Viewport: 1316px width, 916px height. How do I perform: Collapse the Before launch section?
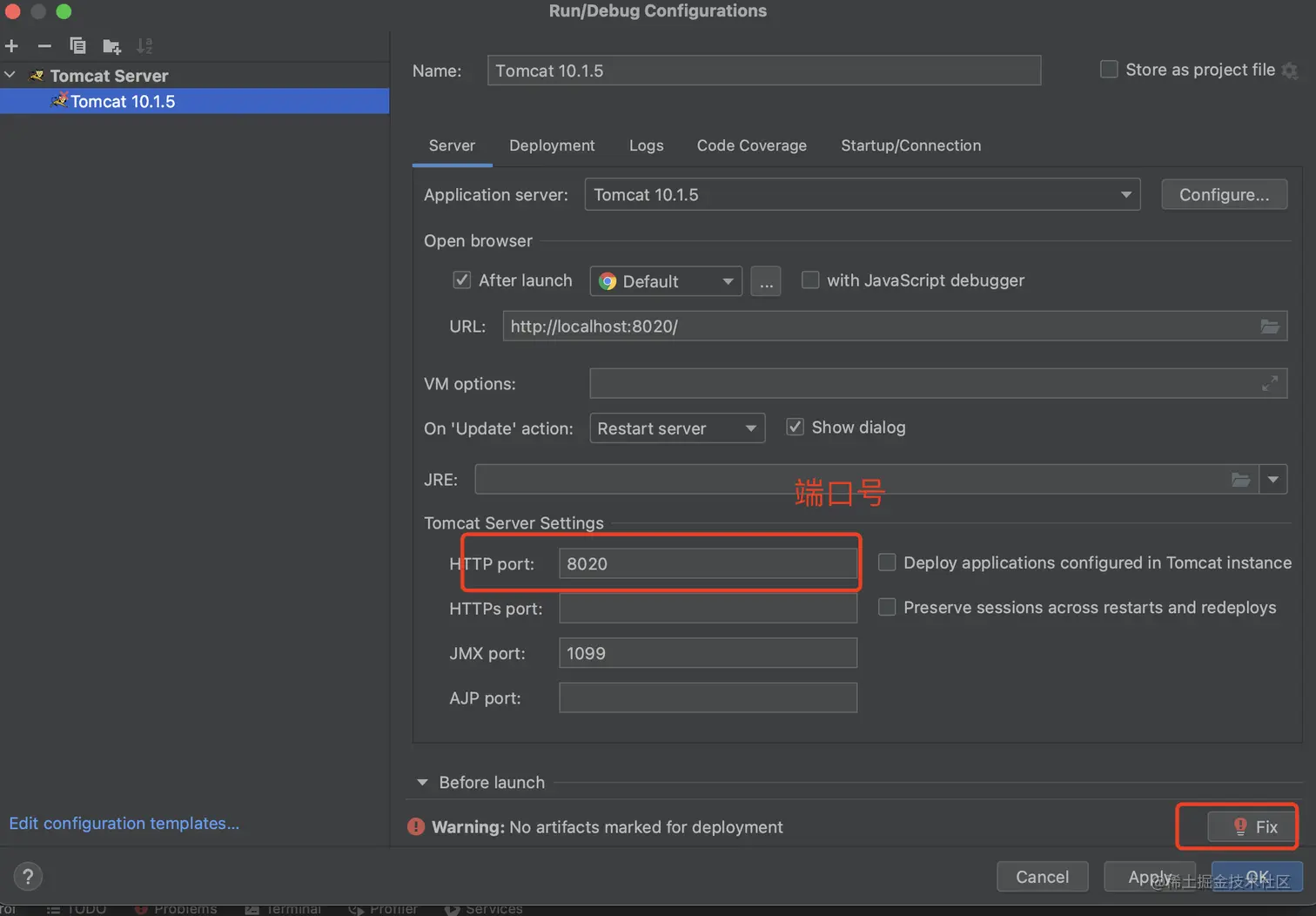[423, 783]
